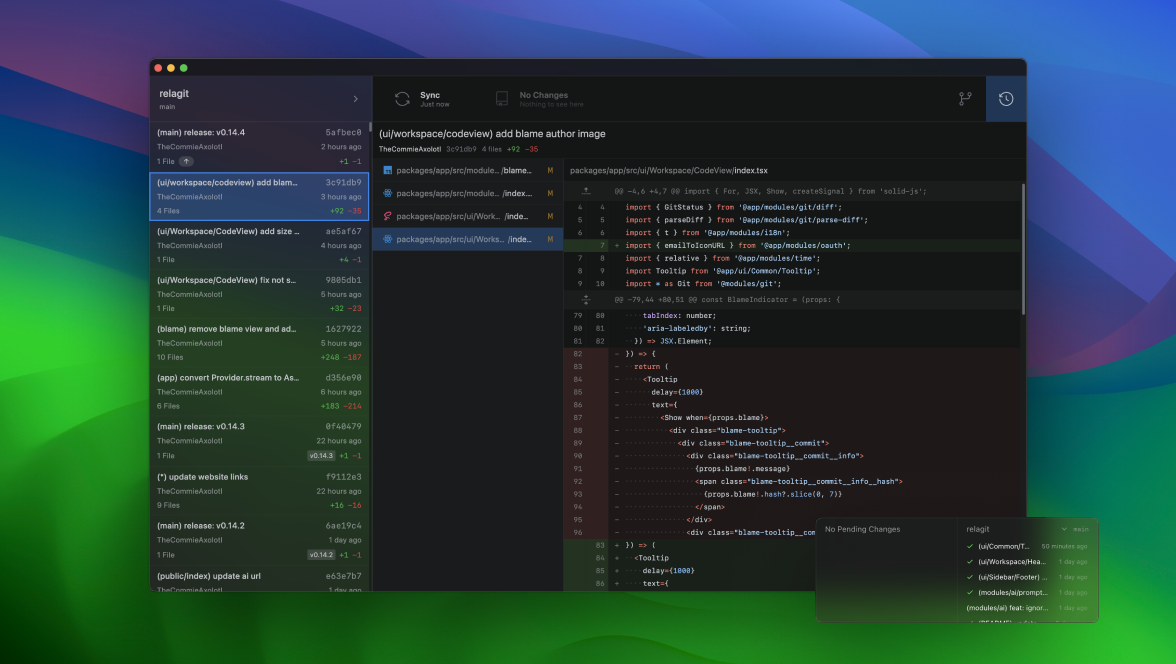Open the branch switcher icon in header
Image resolution: width=1176 pixels, height=664 pixels.
coord(965,99)
